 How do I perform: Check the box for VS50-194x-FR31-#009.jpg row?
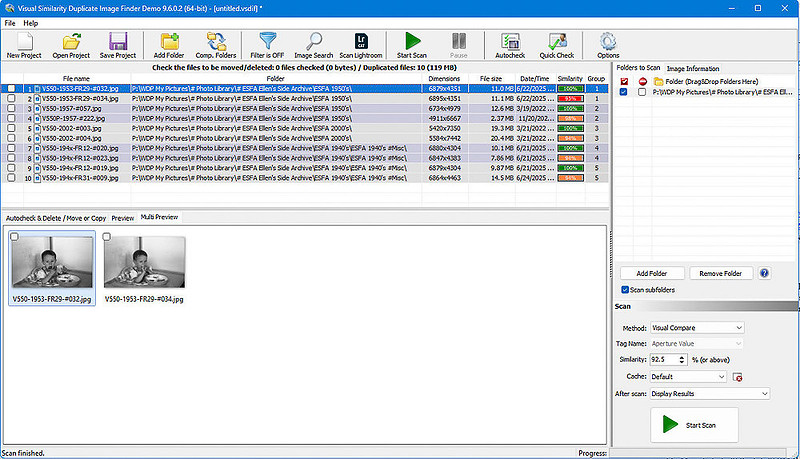[11, 178]
